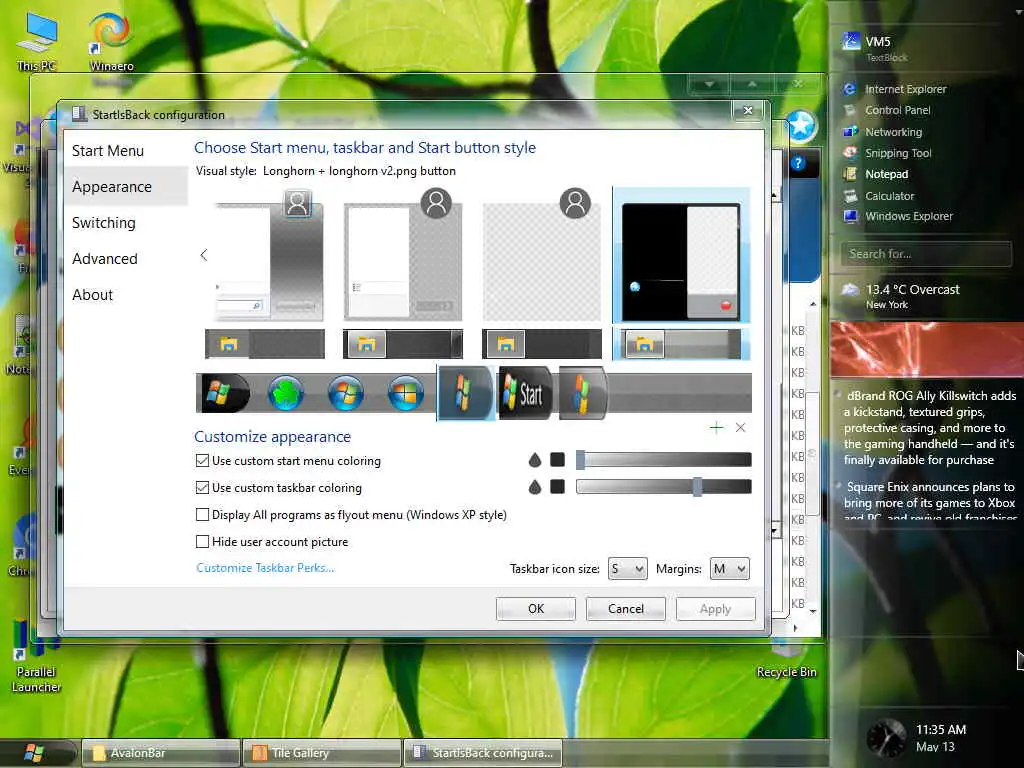Open the Square Enix announces plans headline
The image size is (1024, 768).
pos(929,502)
